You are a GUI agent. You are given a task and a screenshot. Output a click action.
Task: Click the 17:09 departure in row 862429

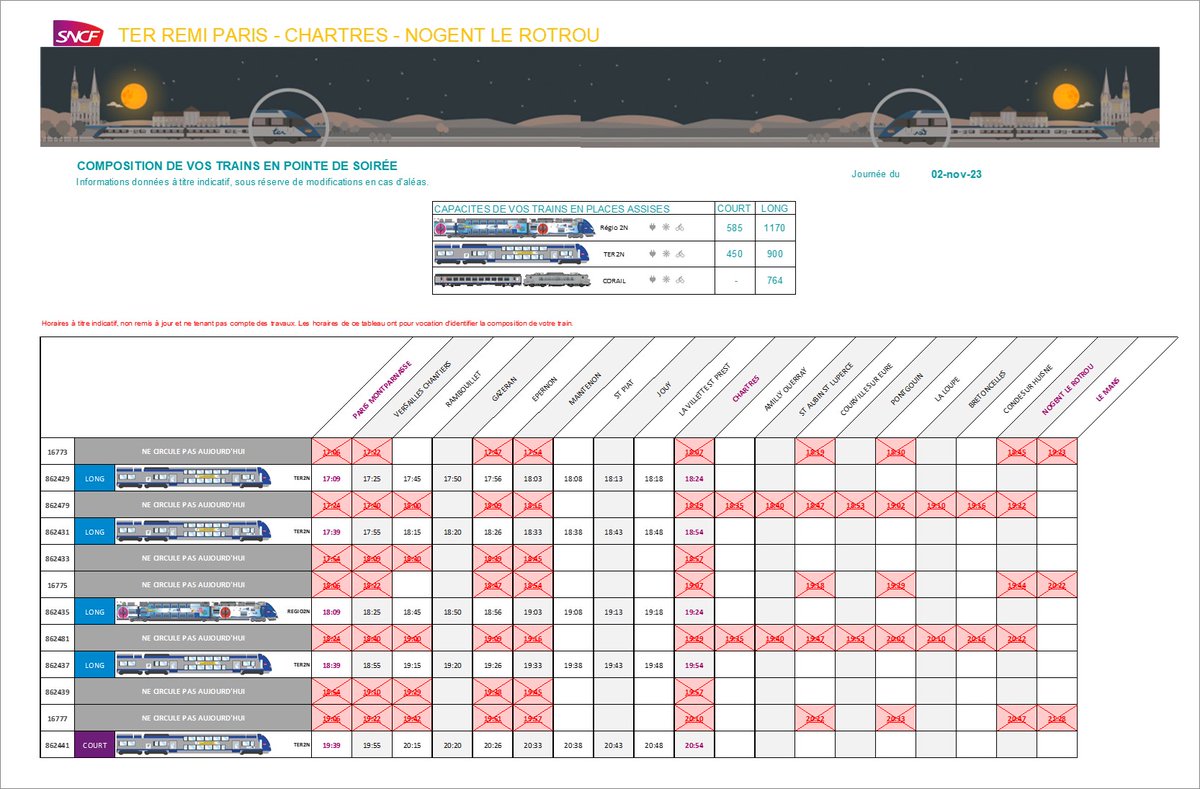pos(332,478)
